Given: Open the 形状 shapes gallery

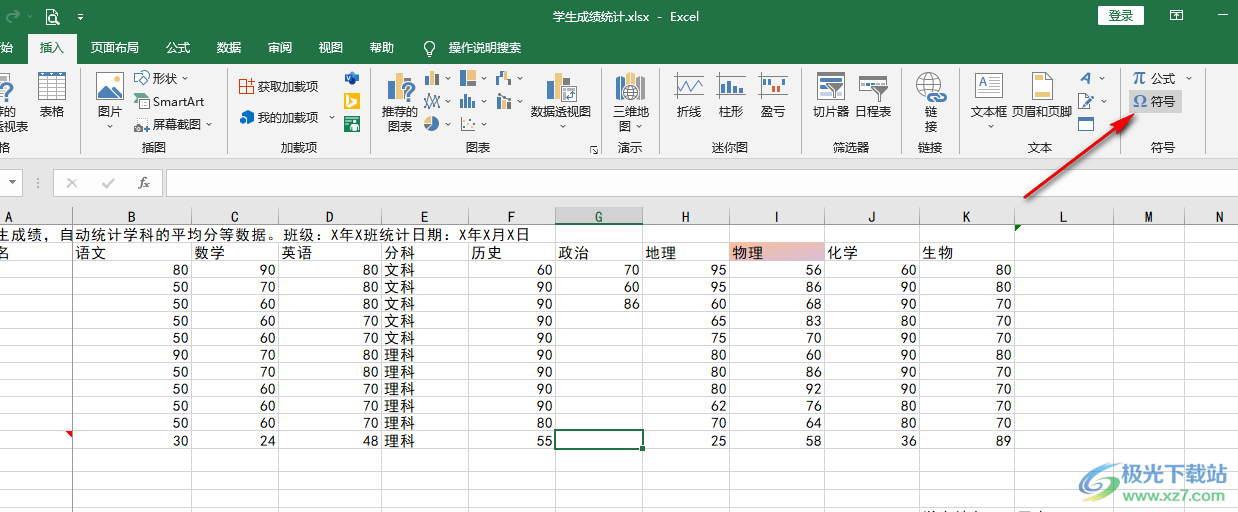Looking at the screenshot, I should tap(160, 78).
